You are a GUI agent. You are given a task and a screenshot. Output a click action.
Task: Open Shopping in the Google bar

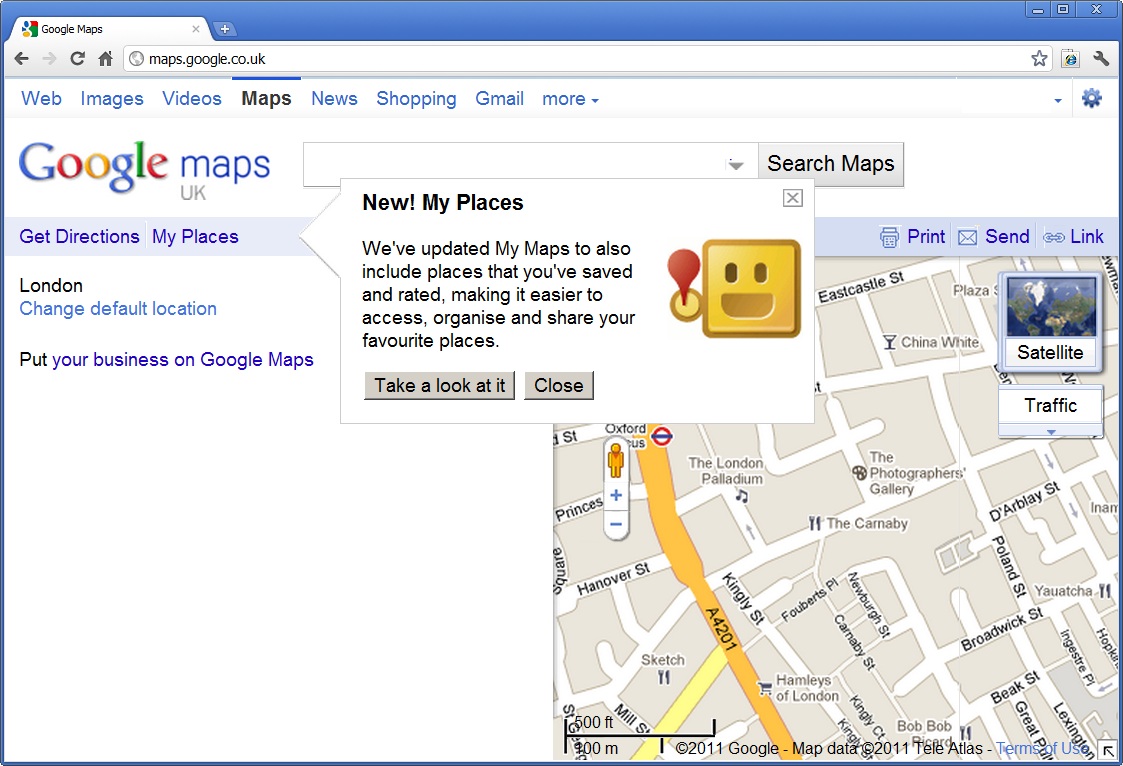pyautogui.click(x=416, y=99)
